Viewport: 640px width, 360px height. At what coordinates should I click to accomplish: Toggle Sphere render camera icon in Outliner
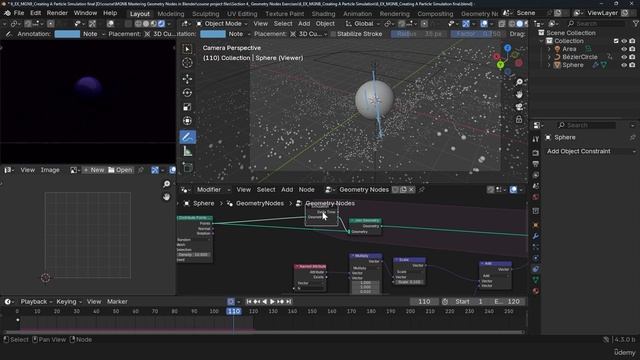pyautogui.click(x=632, y=65)
